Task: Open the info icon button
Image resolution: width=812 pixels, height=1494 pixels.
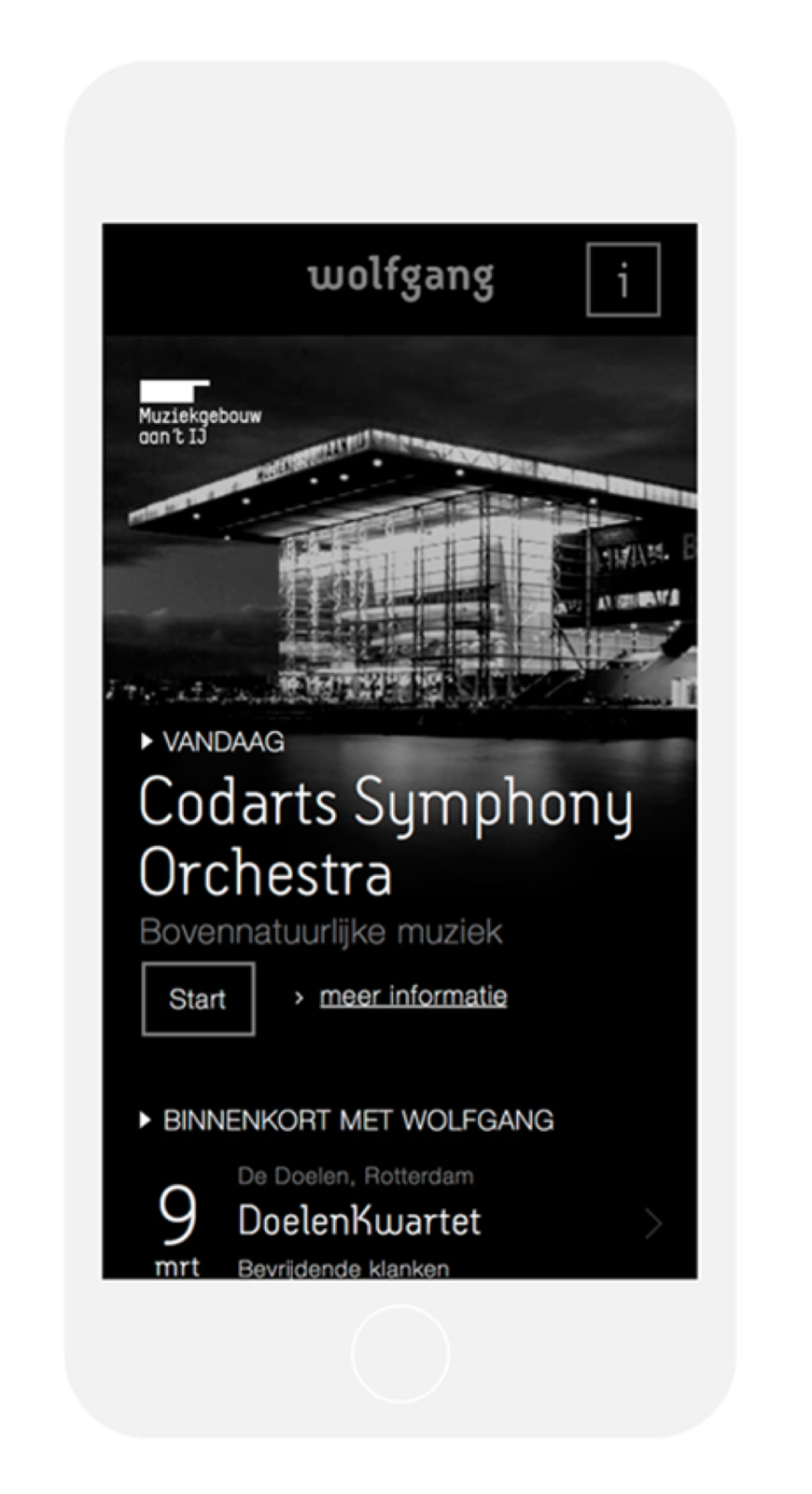Action: pos(623,279)
